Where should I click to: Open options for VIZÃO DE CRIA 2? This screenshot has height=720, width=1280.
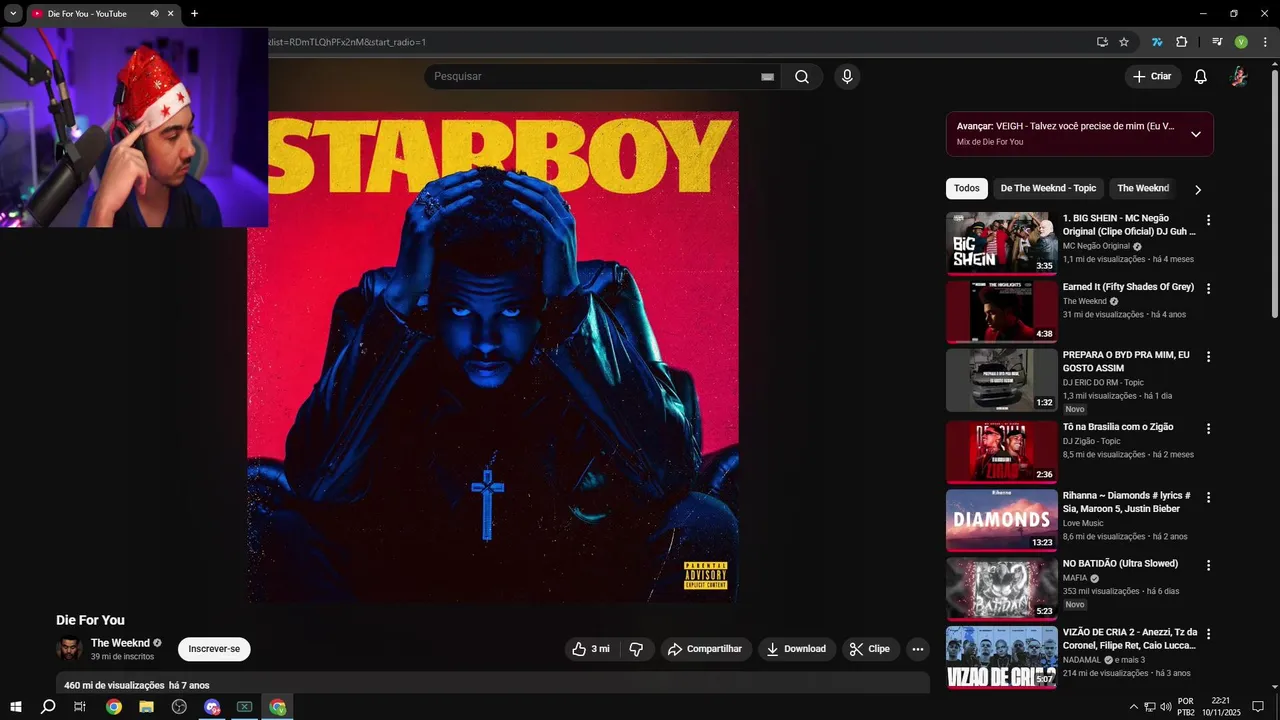coord(1208,634)
